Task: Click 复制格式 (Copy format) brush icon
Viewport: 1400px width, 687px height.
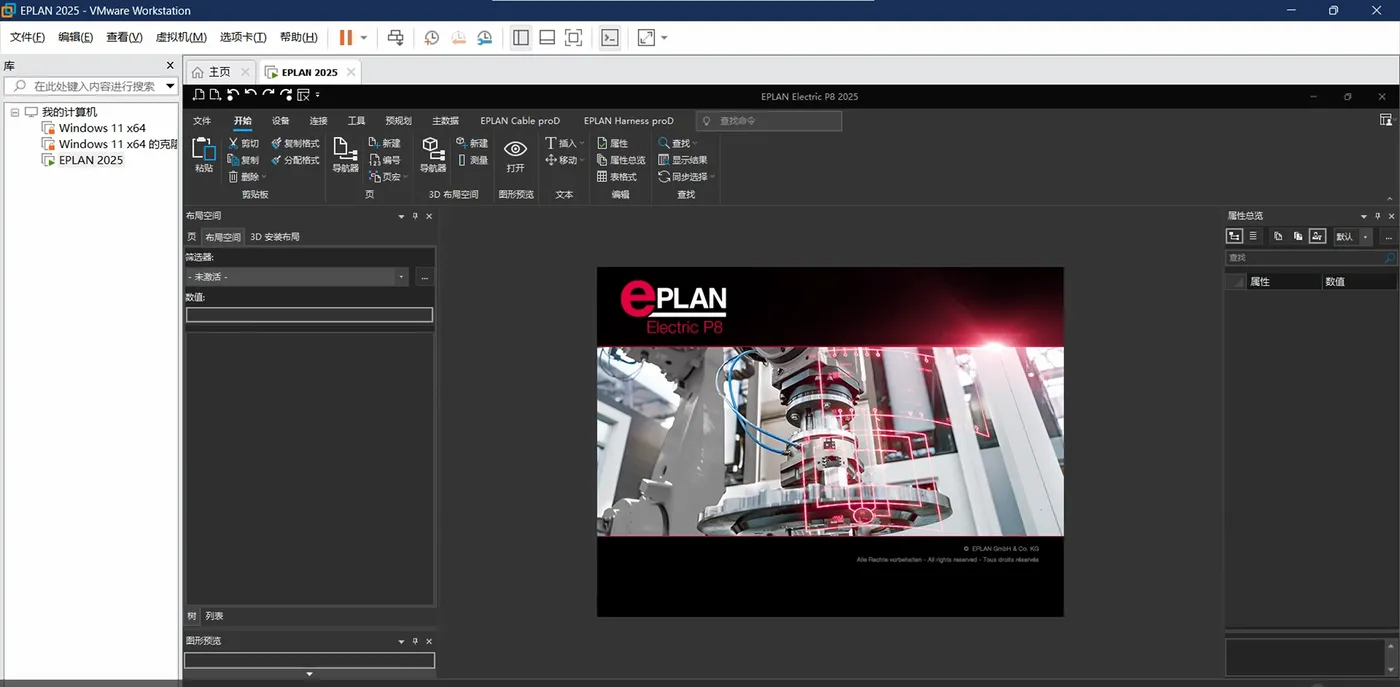Action: pos(276,143)
